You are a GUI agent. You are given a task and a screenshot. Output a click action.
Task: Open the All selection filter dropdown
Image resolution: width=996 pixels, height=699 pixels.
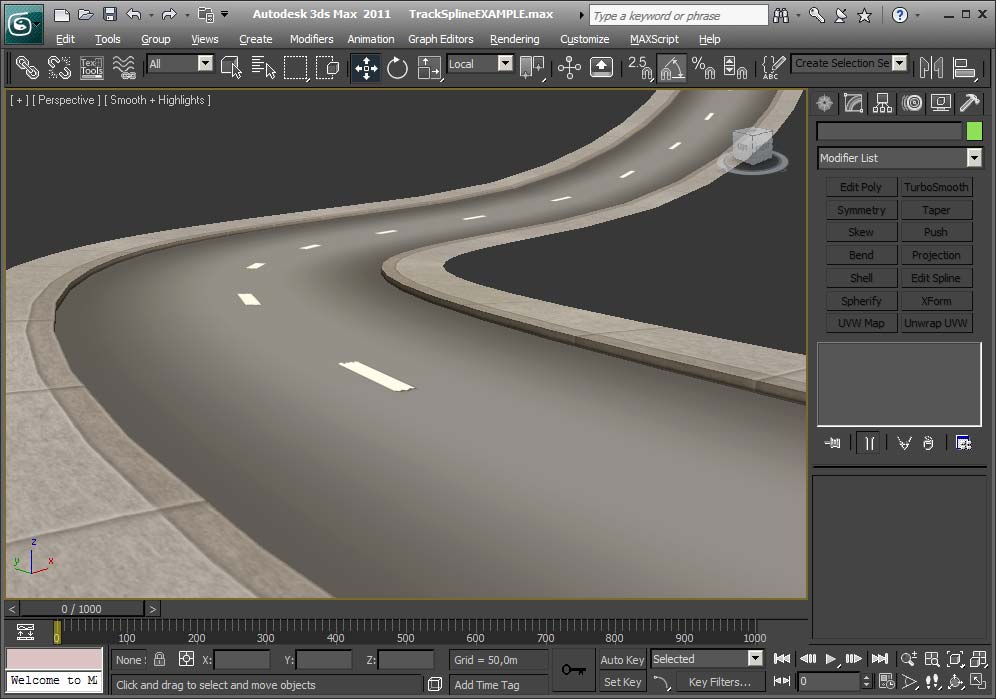205,63
